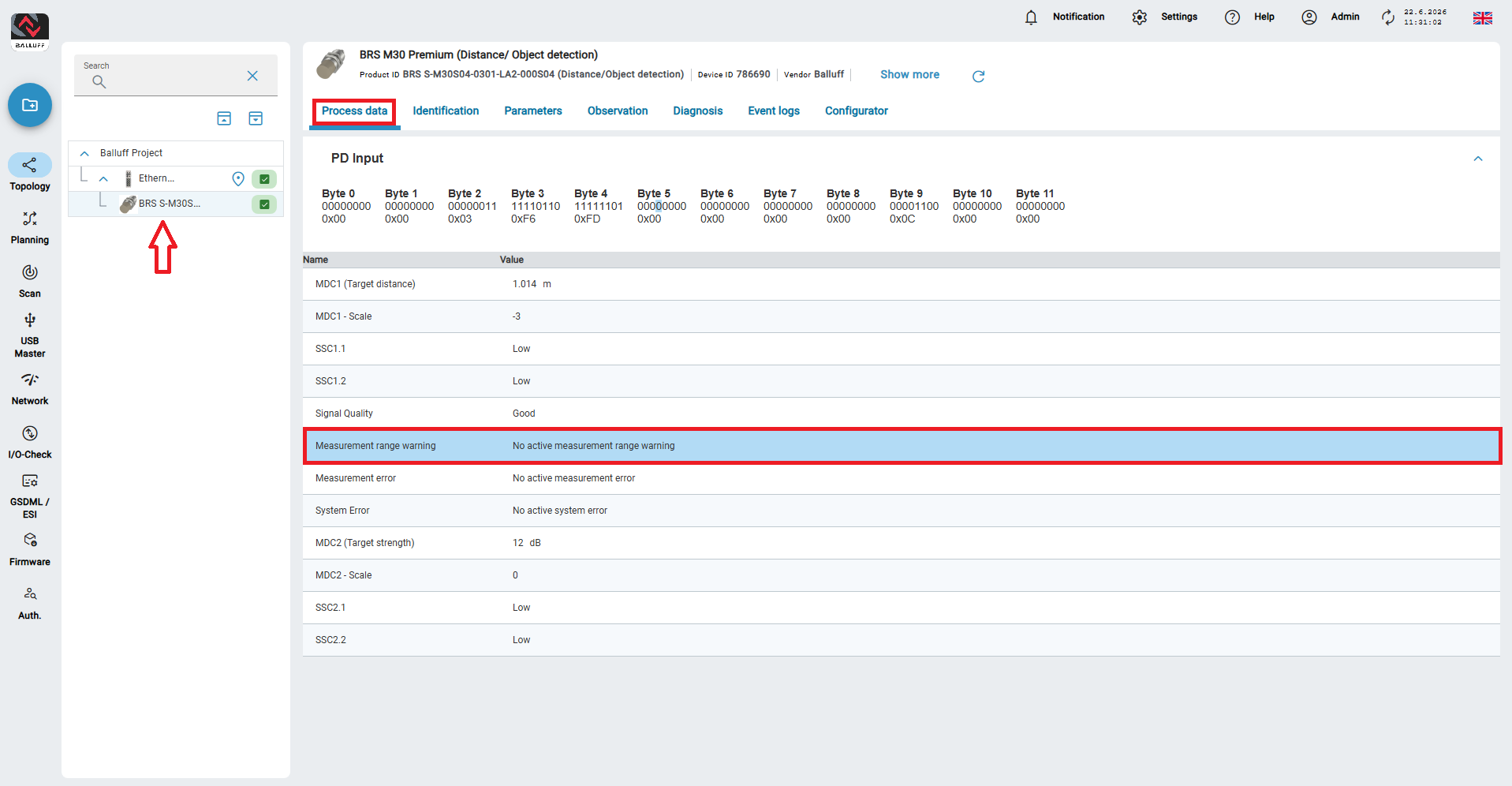
Task: Click the new project folder button
Action: coord(30,105)
